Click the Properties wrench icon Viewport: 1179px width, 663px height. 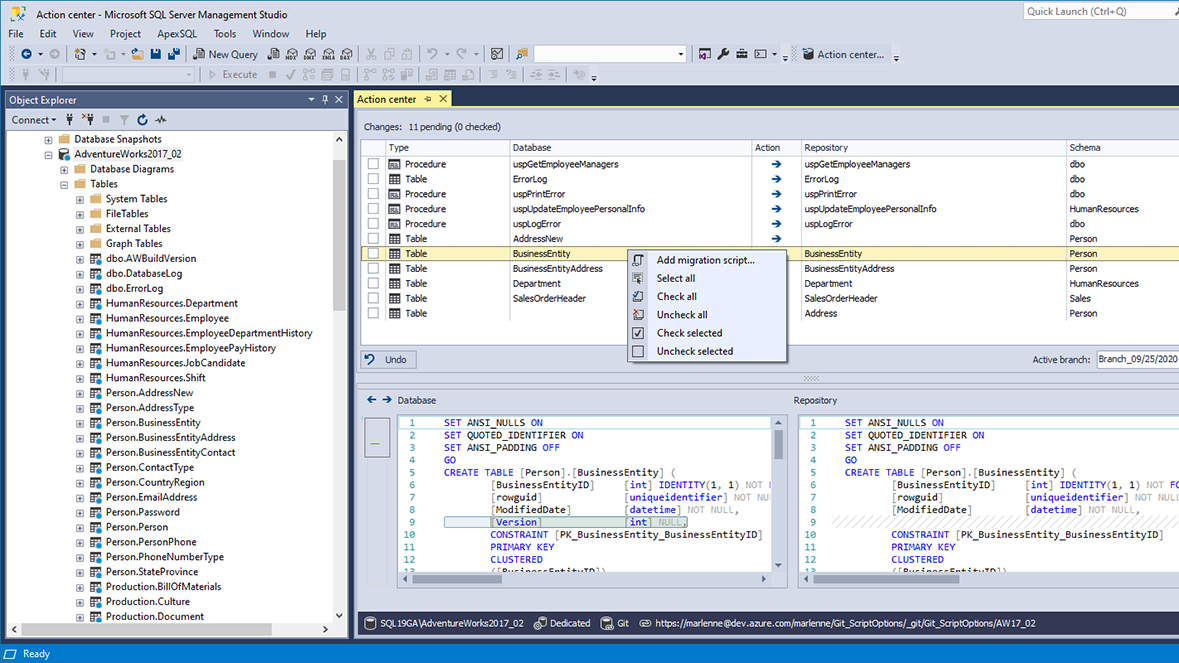click(723, 54)
